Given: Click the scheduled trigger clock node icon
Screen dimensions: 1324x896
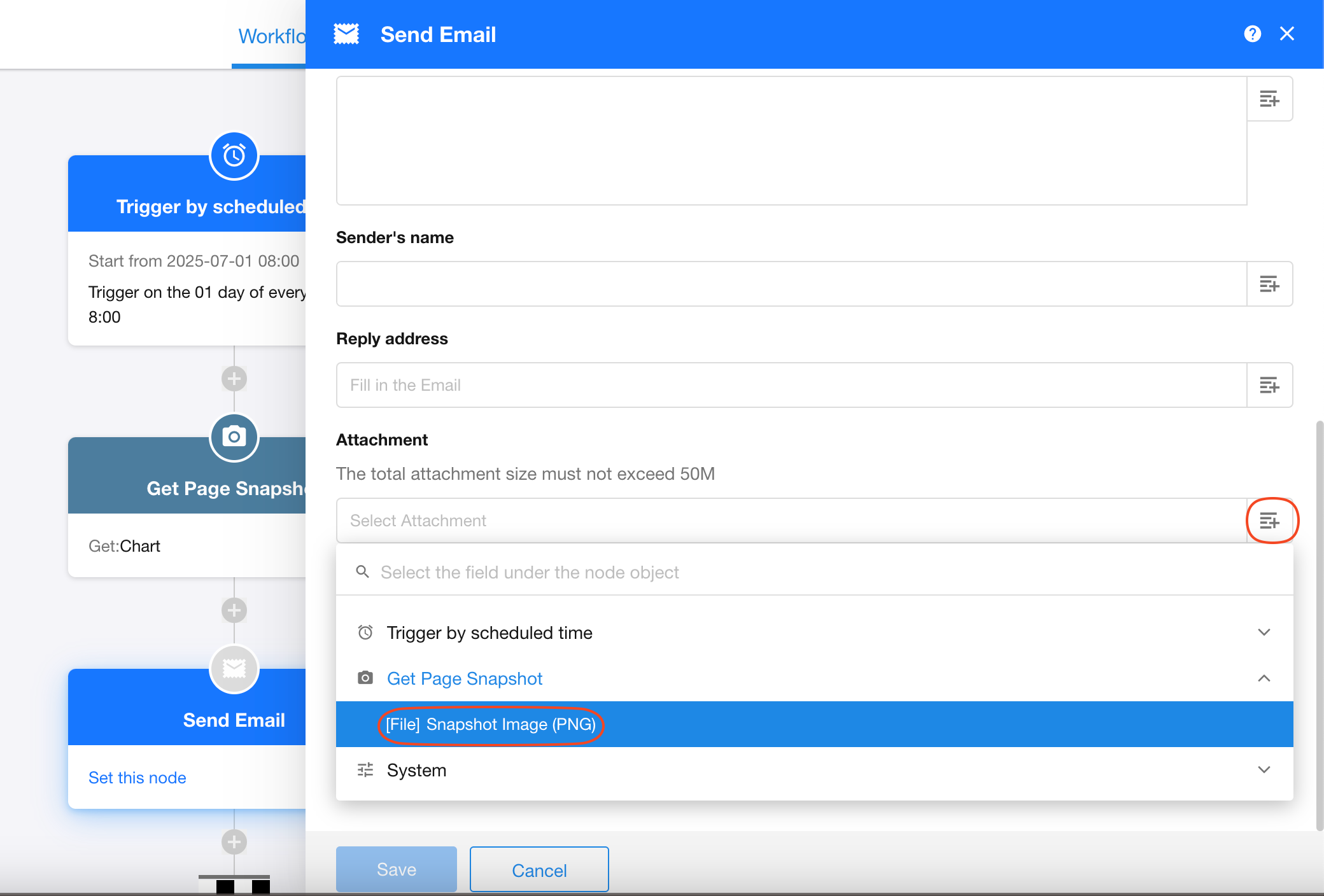Looking at the screenshot, I should (x=234, y=155).
